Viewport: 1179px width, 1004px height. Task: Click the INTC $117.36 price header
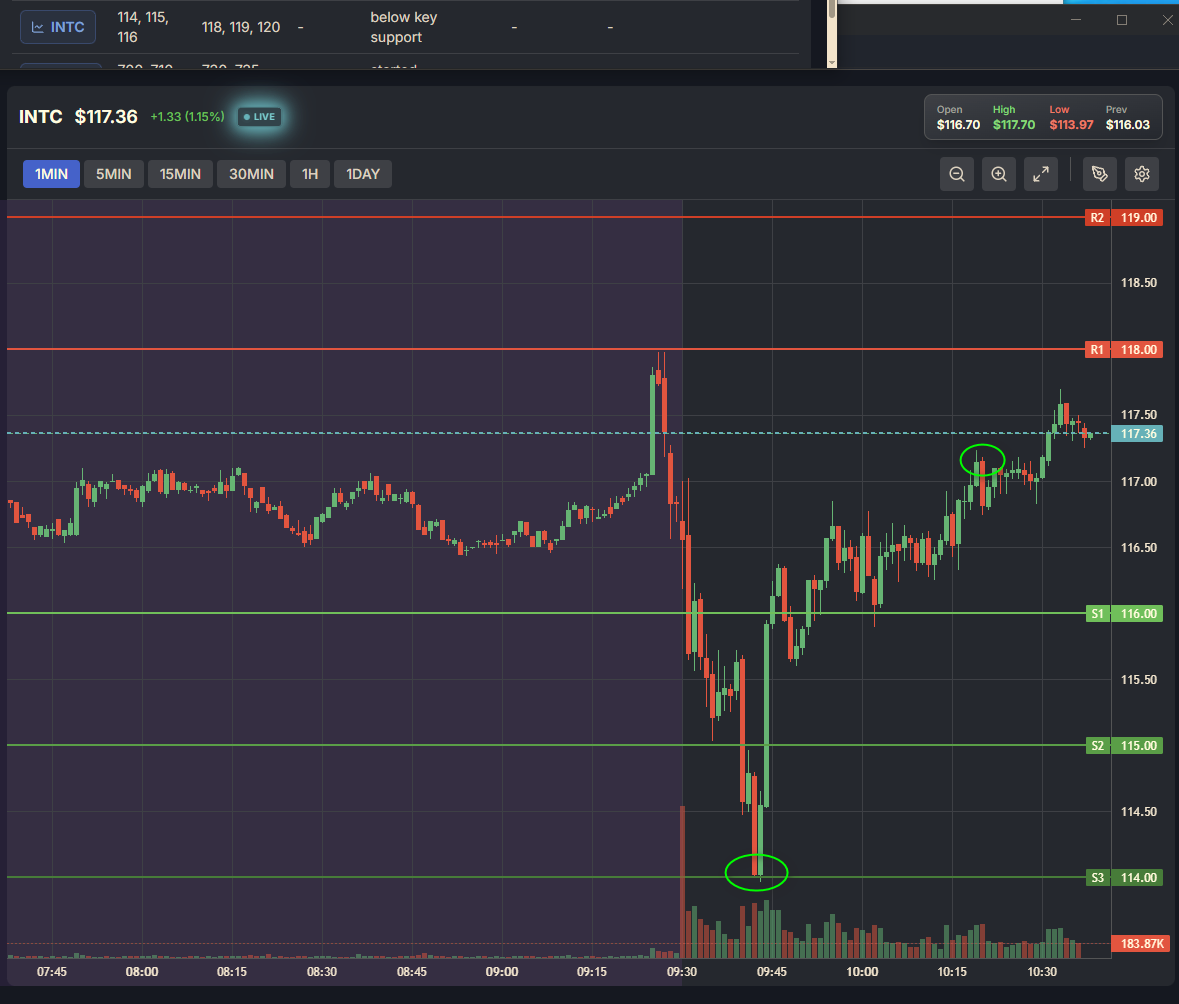coord(78,117)
